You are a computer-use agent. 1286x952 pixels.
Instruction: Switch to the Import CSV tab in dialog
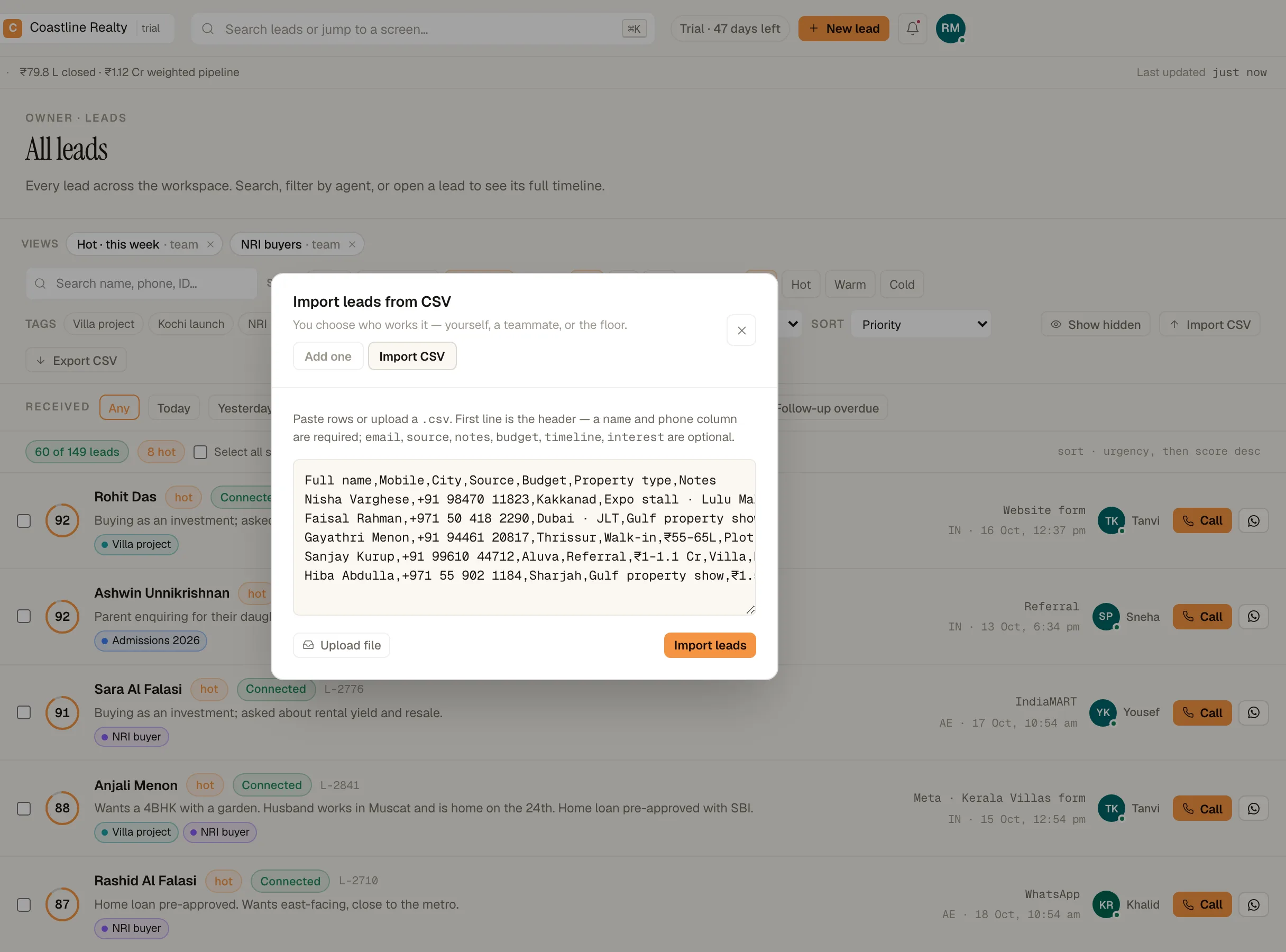412,356
